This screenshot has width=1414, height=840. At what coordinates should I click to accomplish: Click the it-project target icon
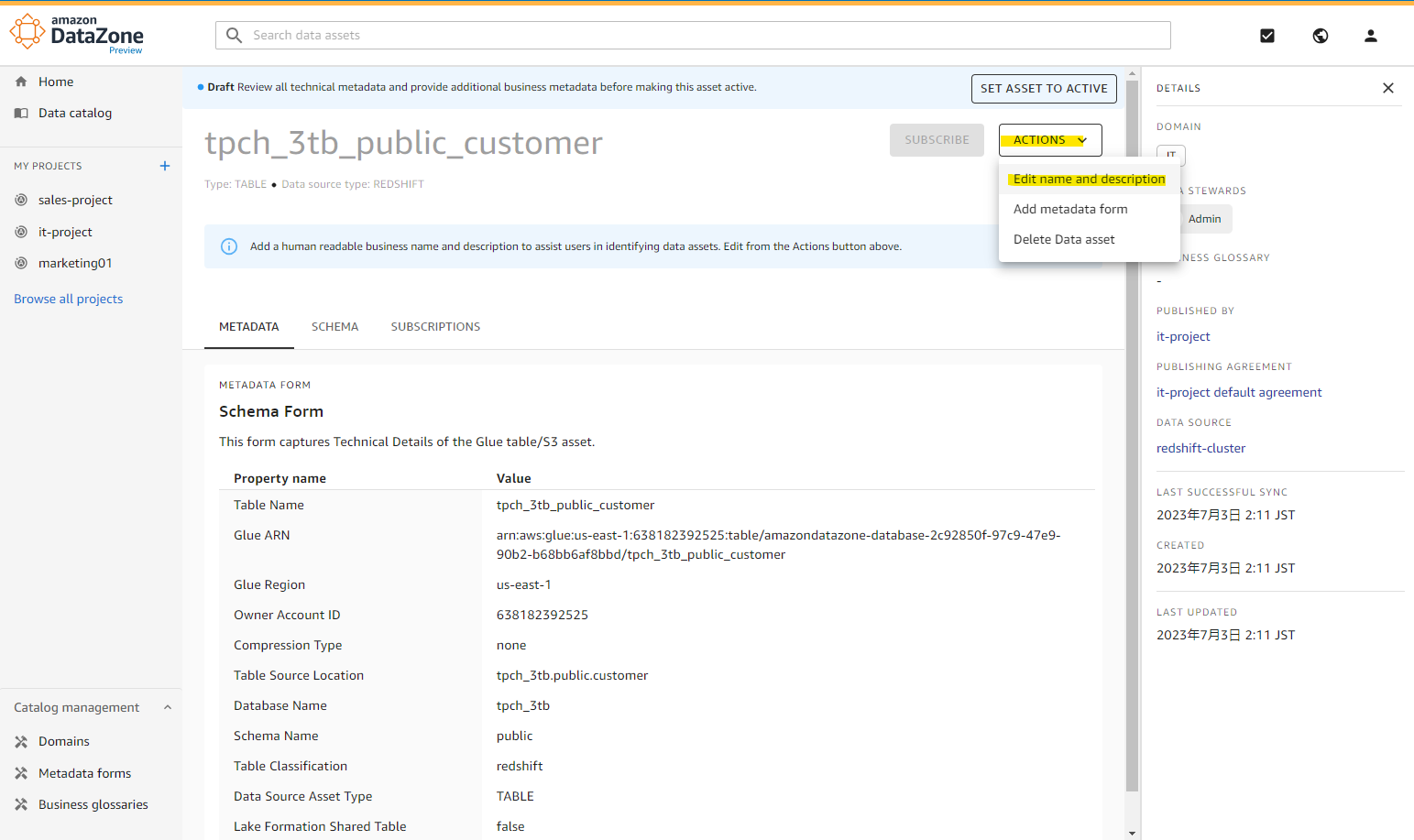pyautogui.click(x=21, y=232)
